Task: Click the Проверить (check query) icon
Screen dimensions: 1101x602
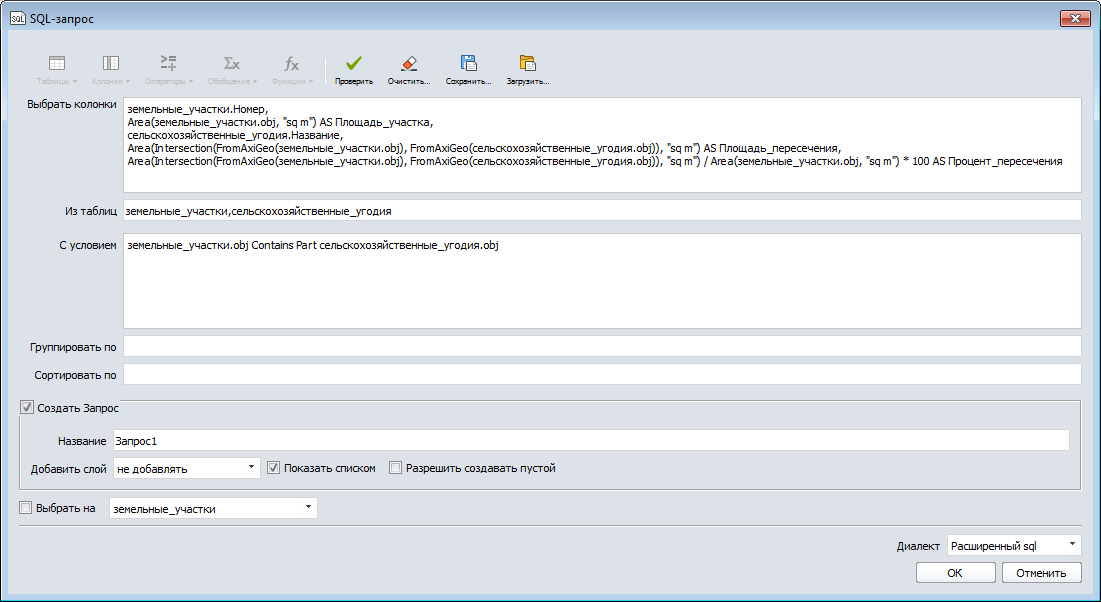Action: tap(351, 65)
